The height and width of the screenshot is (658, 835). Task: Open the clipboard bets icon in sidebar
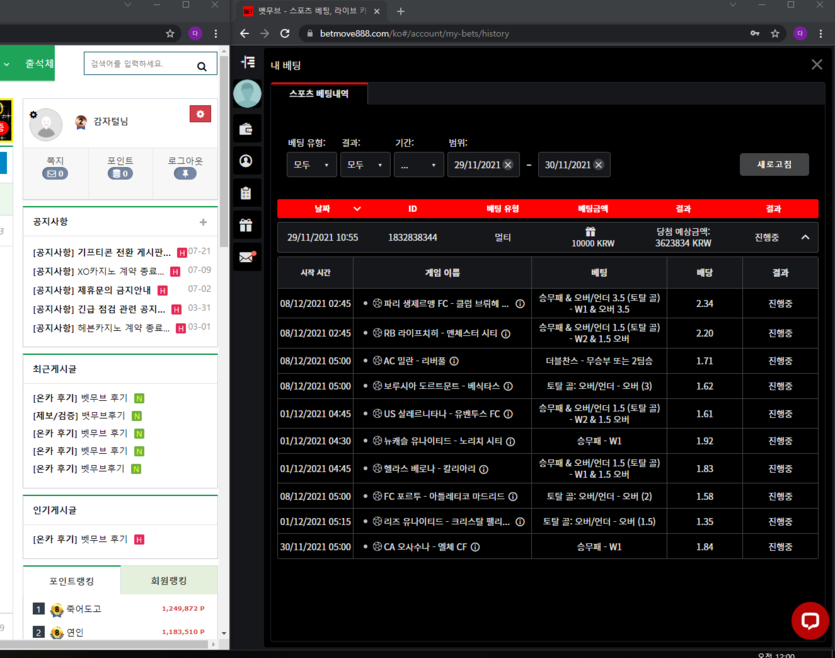(246, 193)
